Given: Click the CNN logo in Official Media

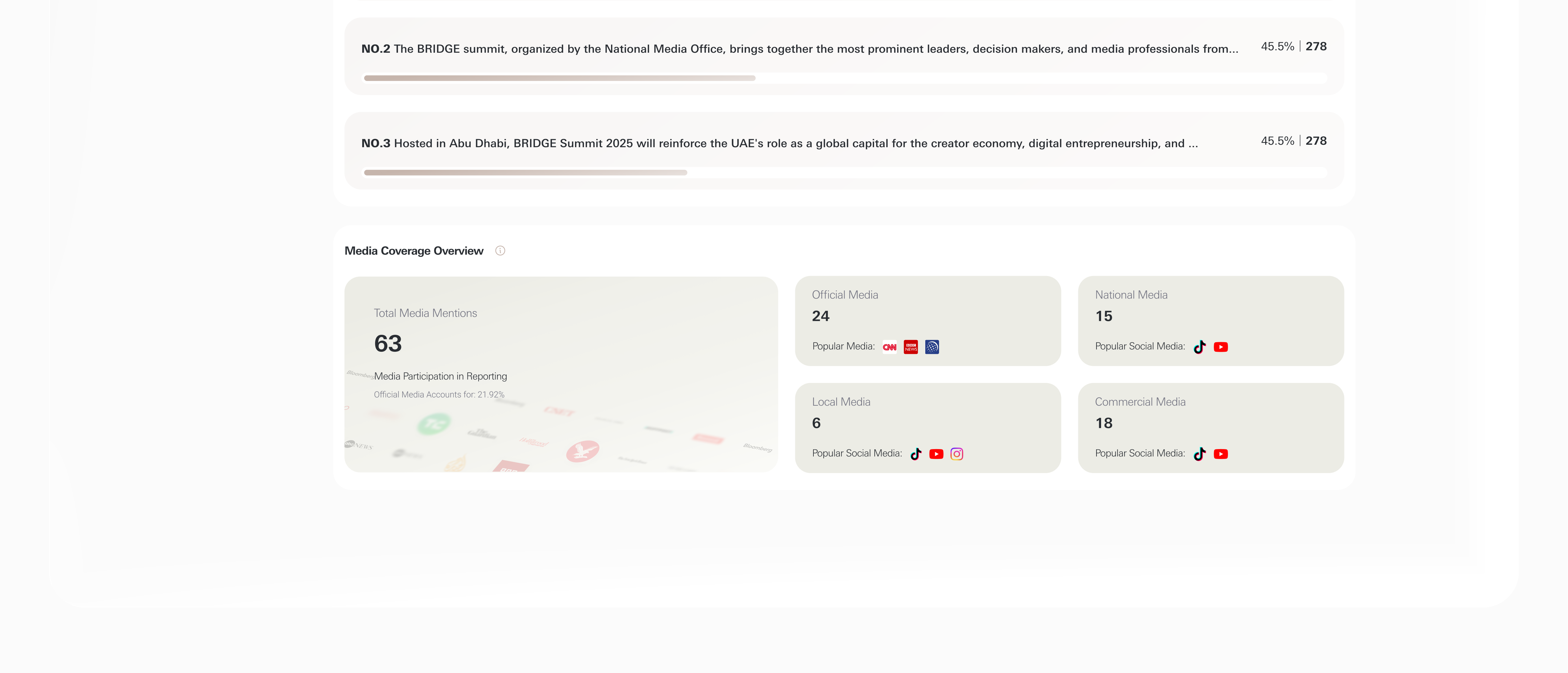Looking at the screenshot, I should tap(889, 347).
